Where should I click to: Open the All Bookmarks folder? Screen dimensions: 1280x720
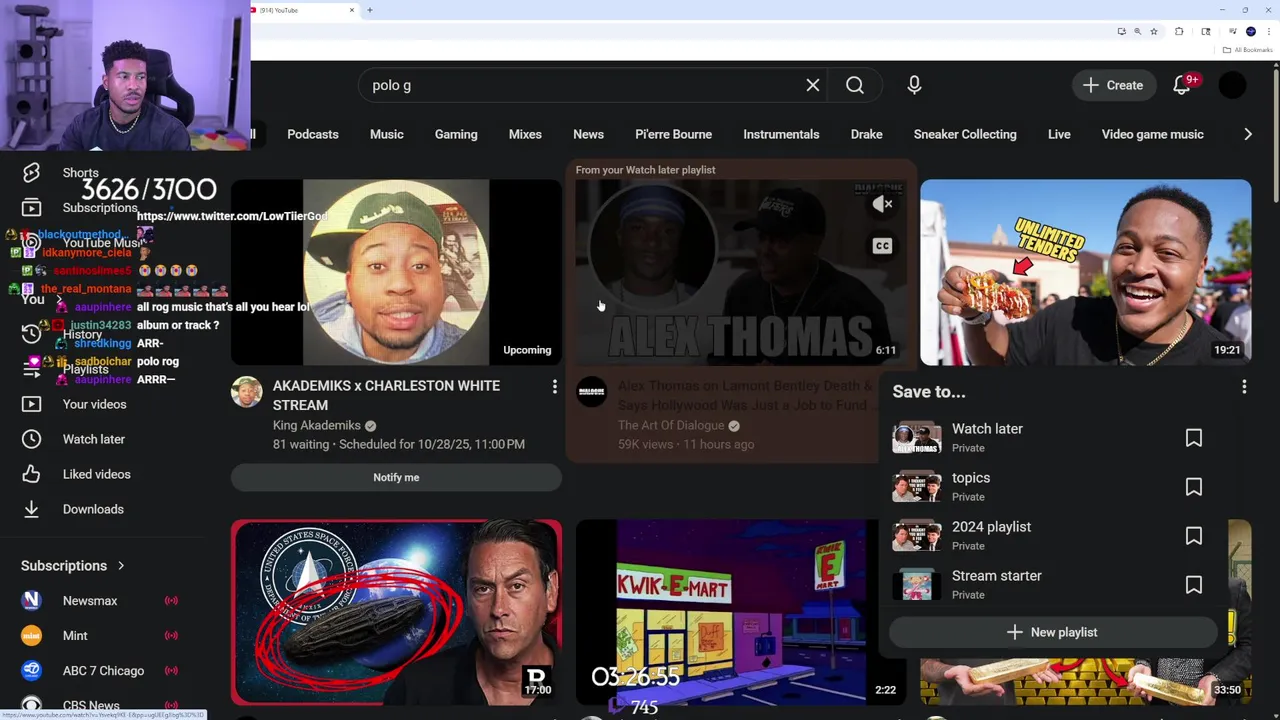1248,50
